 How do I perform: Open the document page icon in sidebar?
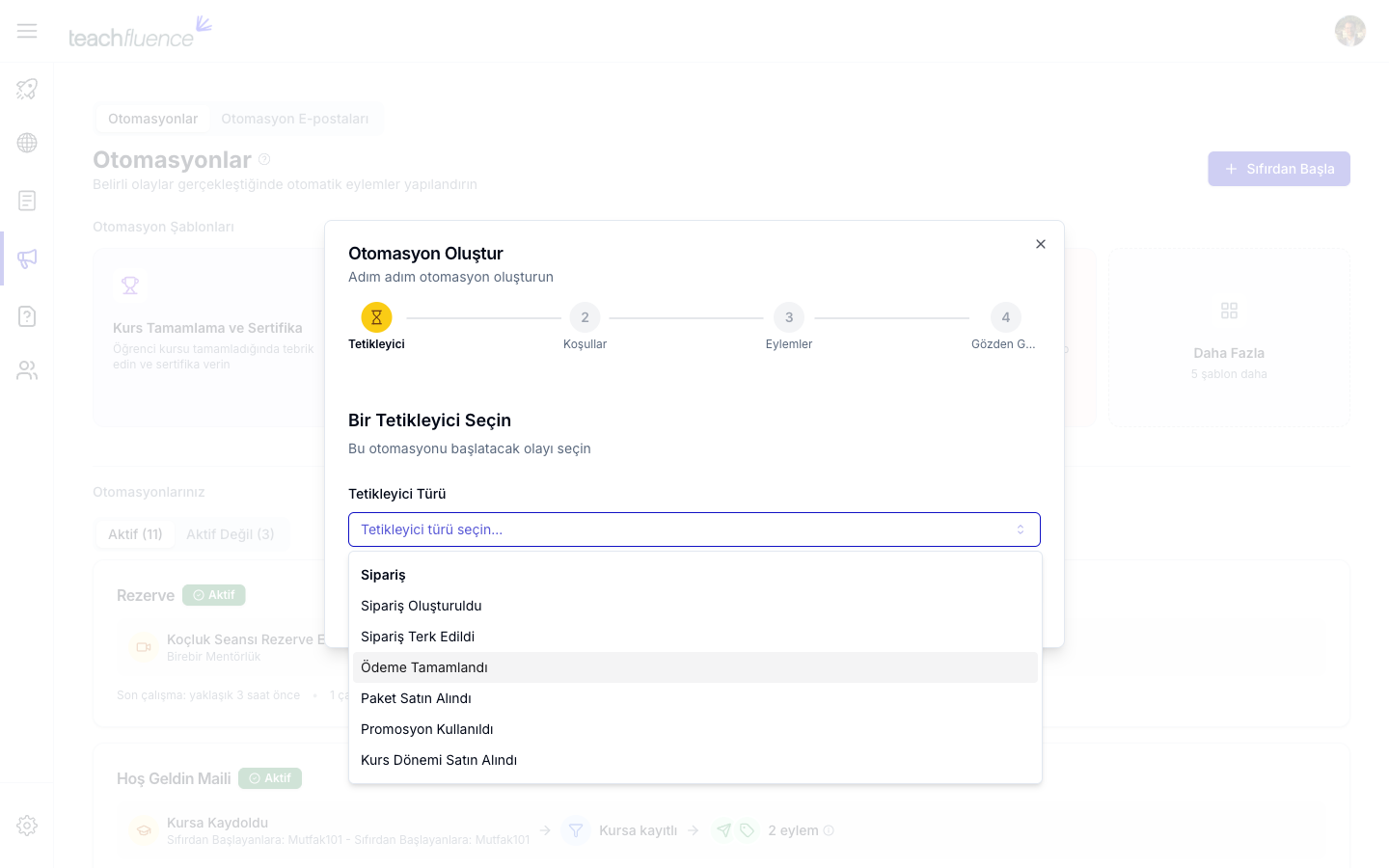(27, 201)
